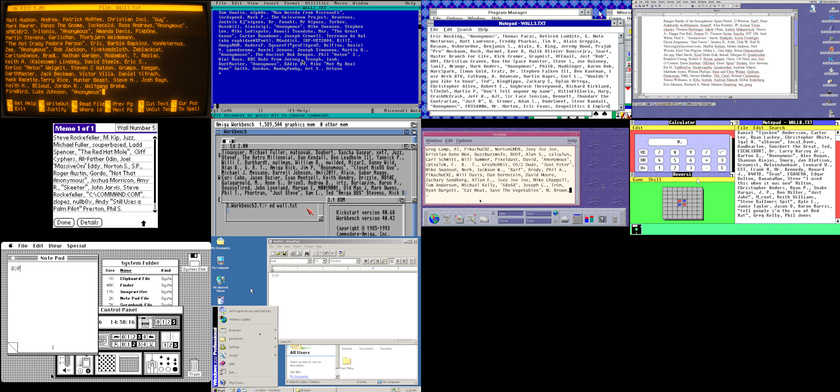The image size is (840, 392).
Task: Expand Documents in the Windows 2000 Start menu
Action: (x=248, y=338)
